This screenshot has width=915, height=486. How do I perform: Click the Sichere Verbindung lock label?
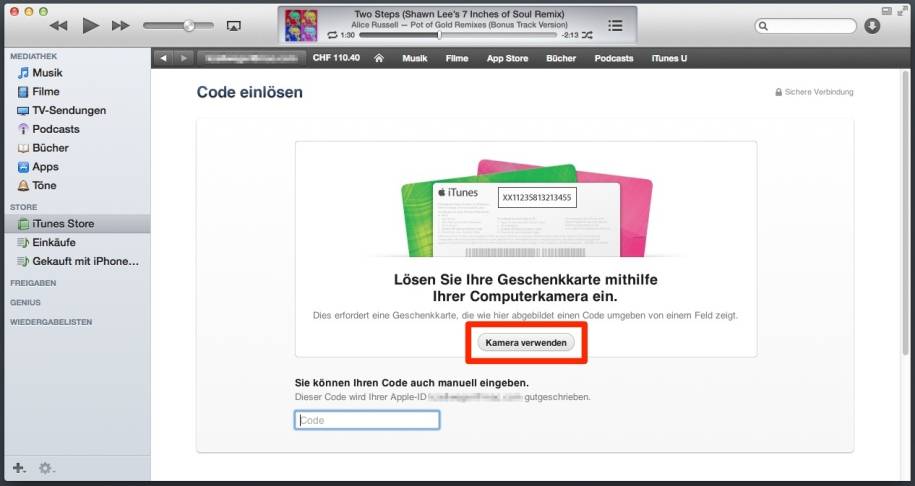pos(814,92)
